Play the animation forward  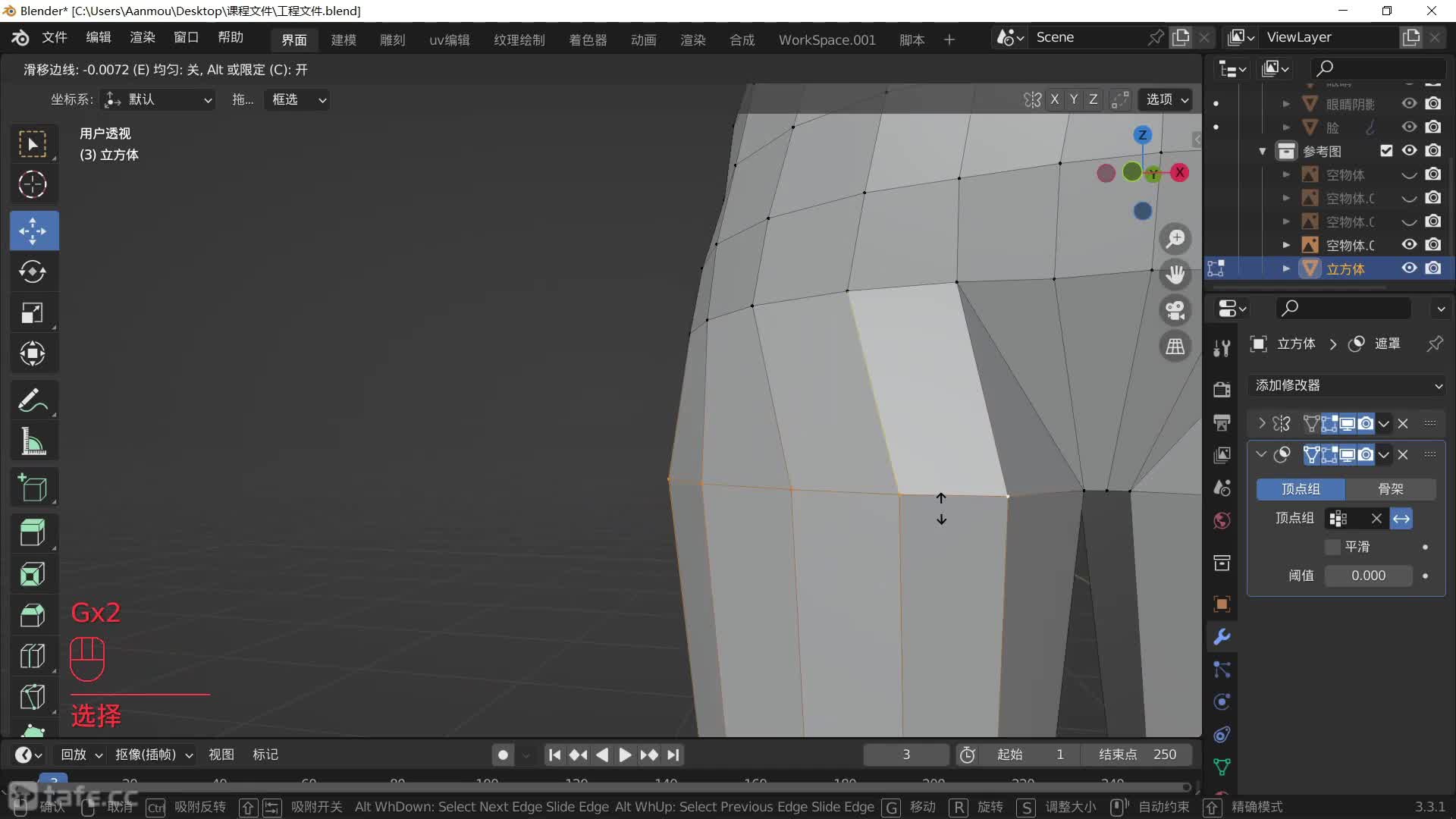pos(625,755)
